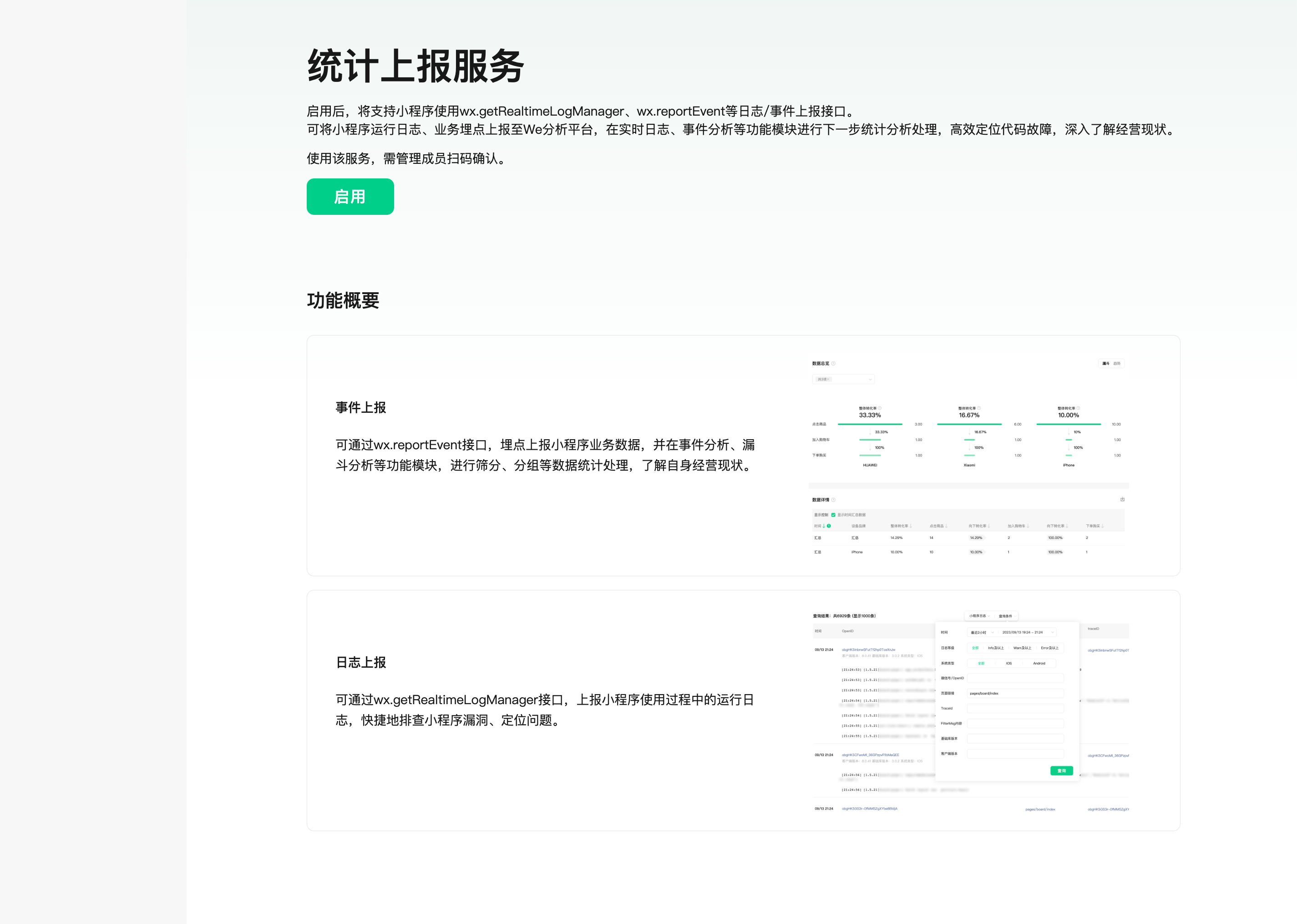Toggle the 显示时间汇总数据 checkbox
Screen dimensions: 1297x924
coord(833,515)
